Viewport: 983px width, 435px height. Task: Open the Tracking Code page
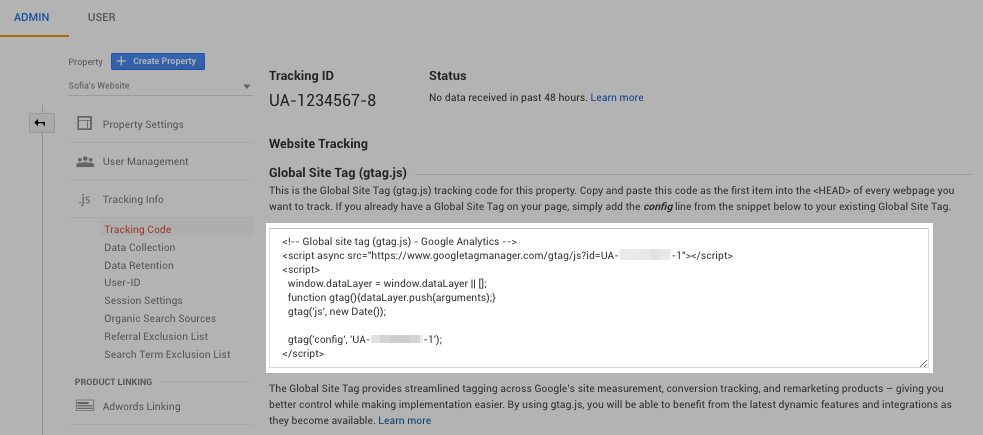pos(137,229)
